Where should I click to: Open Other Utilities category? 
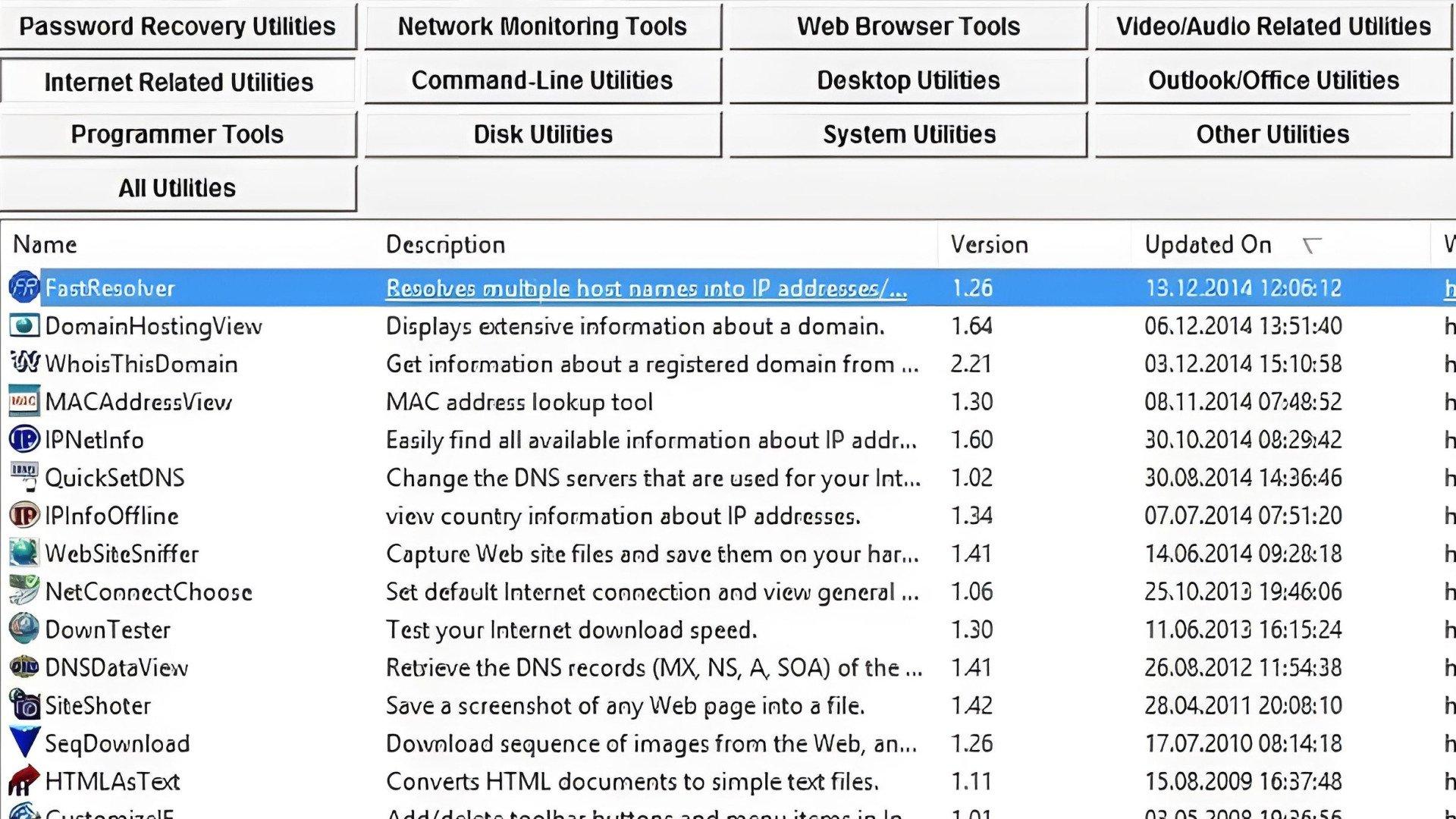(1273, 134)
